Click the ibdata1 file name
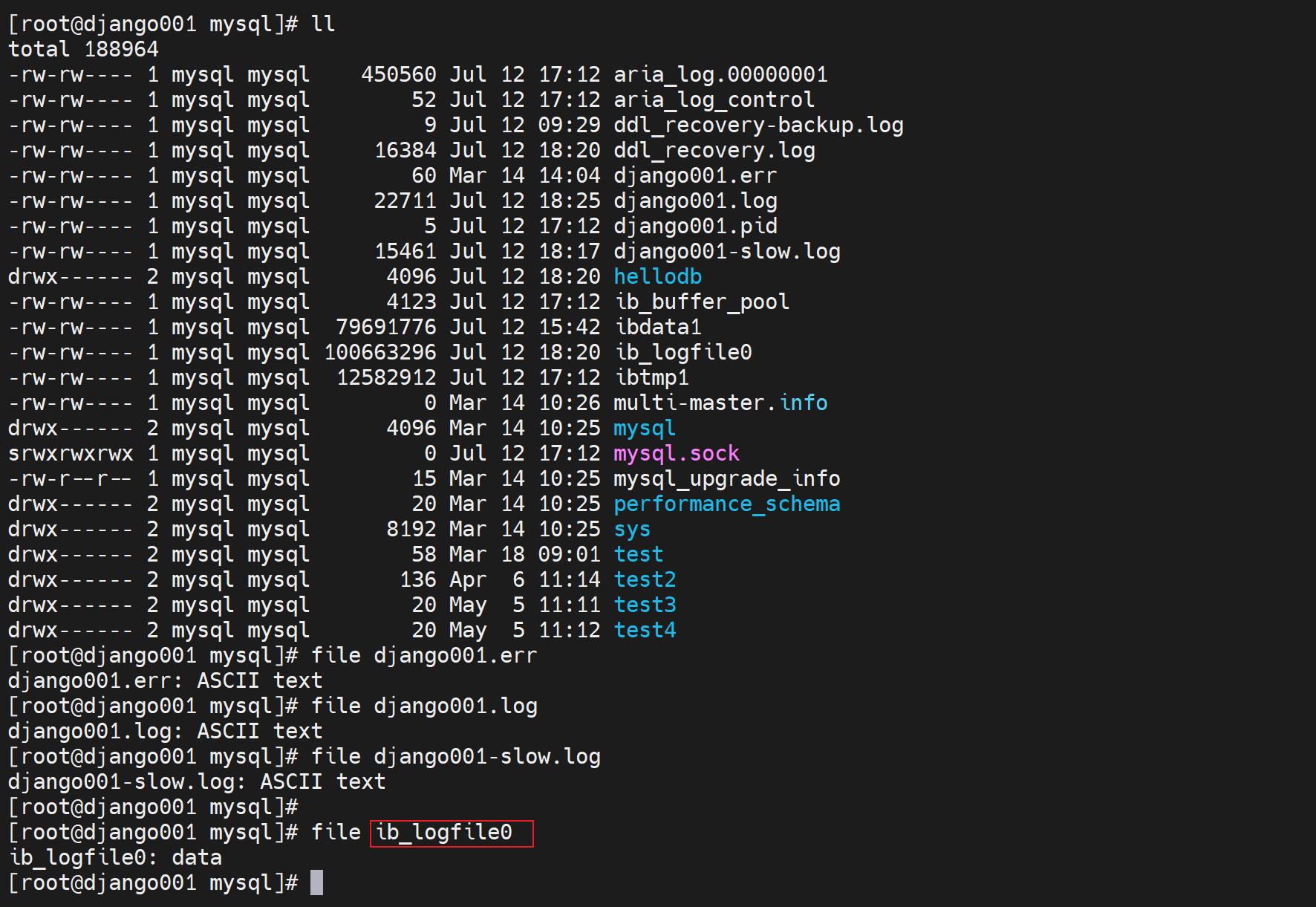 coord(657,327)
